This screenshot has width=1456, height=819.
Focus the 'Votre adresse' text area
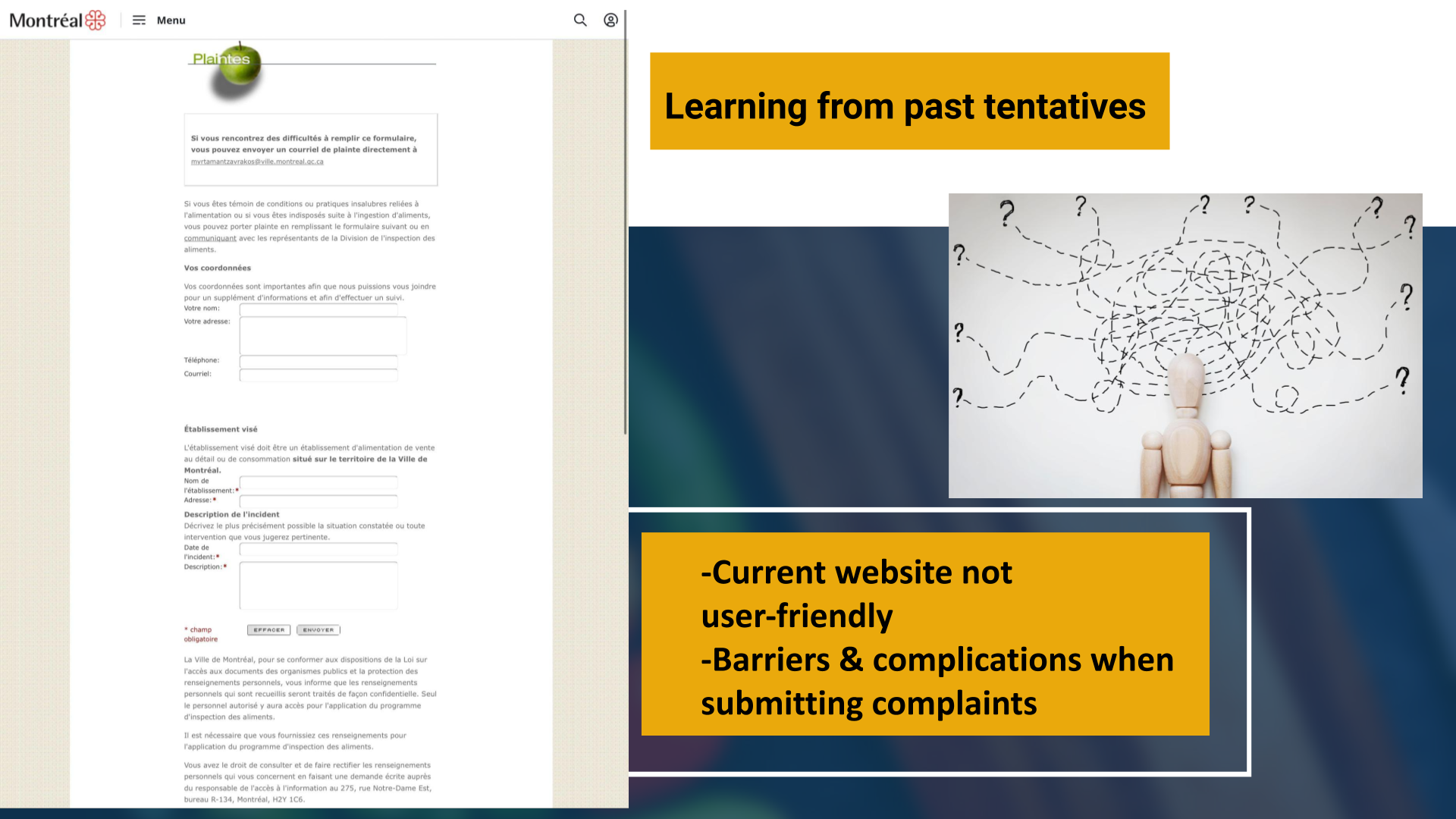coord(323,335)
